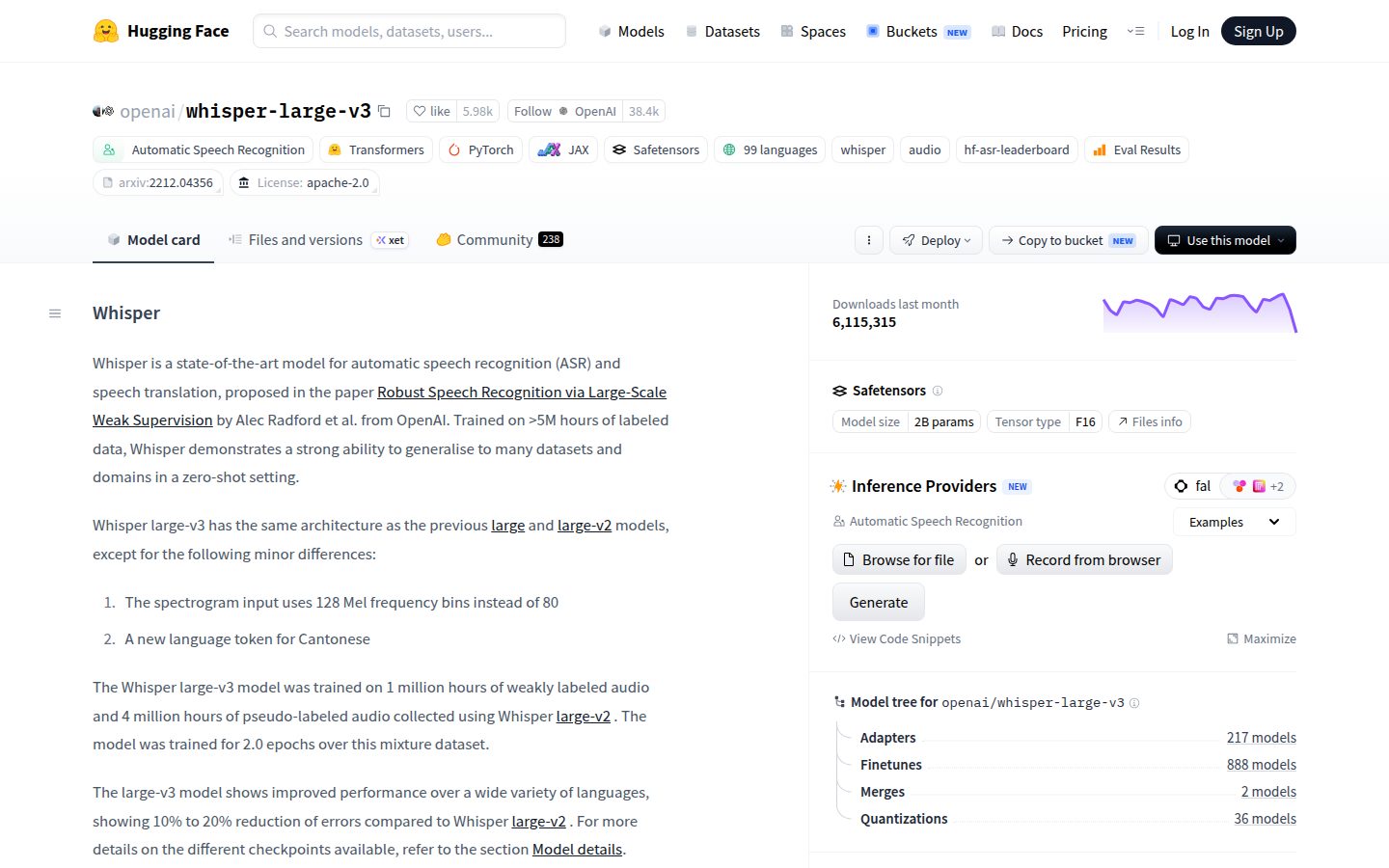Open View Code Snippets

tap(896, 638)
